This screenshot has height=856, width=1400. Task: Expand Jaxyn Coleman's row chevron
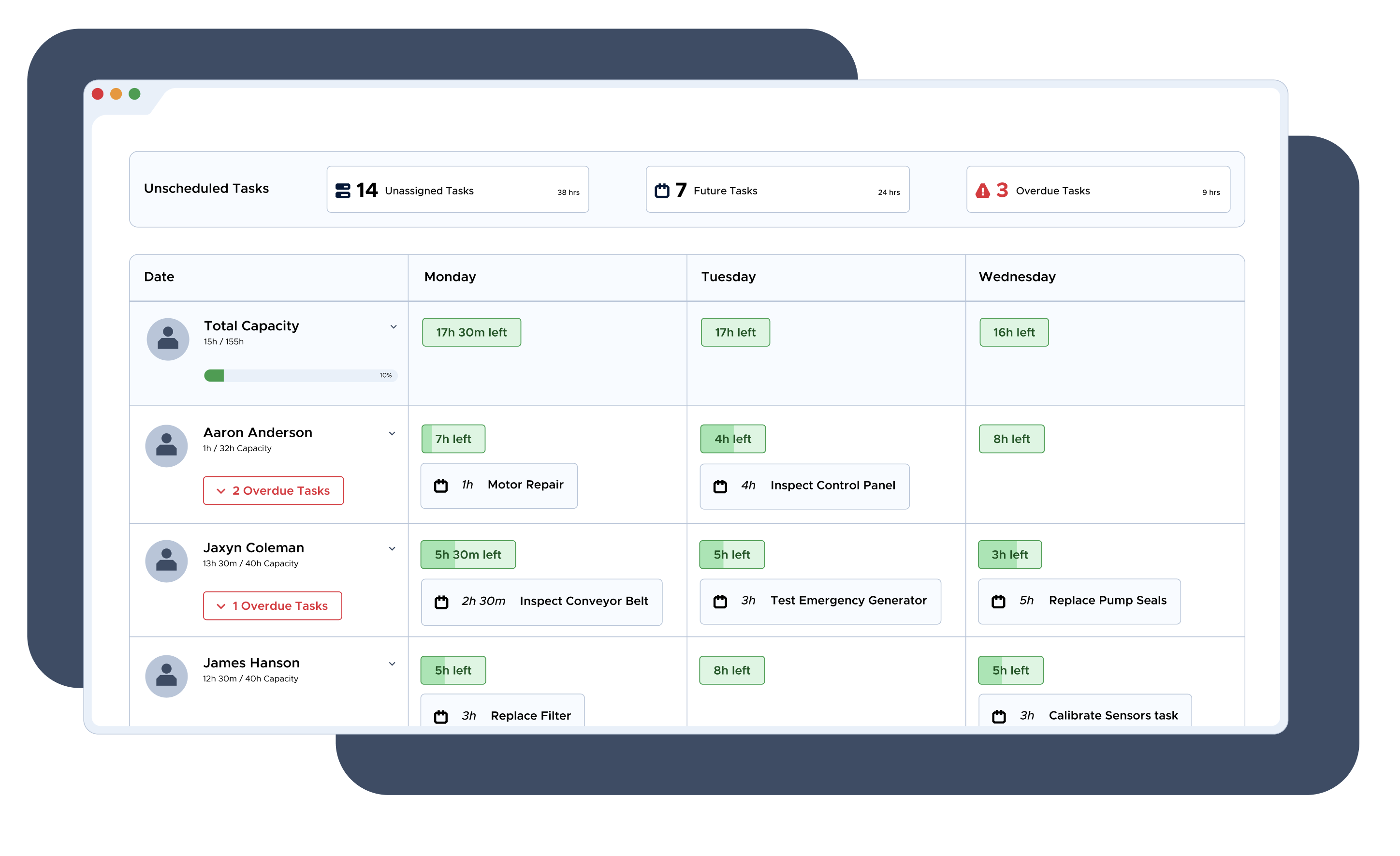[x=392, y=549]
